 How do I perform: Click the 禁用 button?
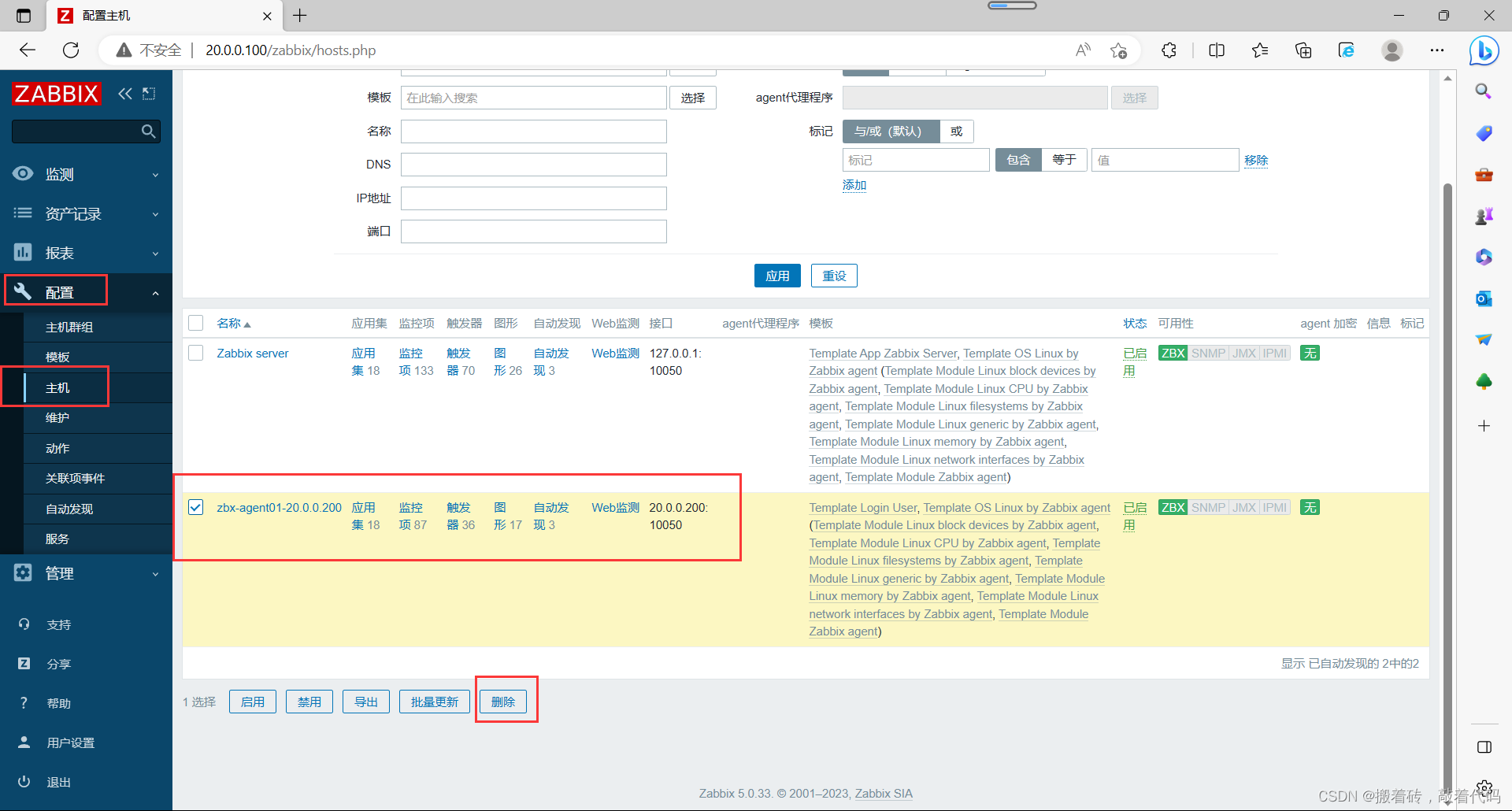click(309, 702)
